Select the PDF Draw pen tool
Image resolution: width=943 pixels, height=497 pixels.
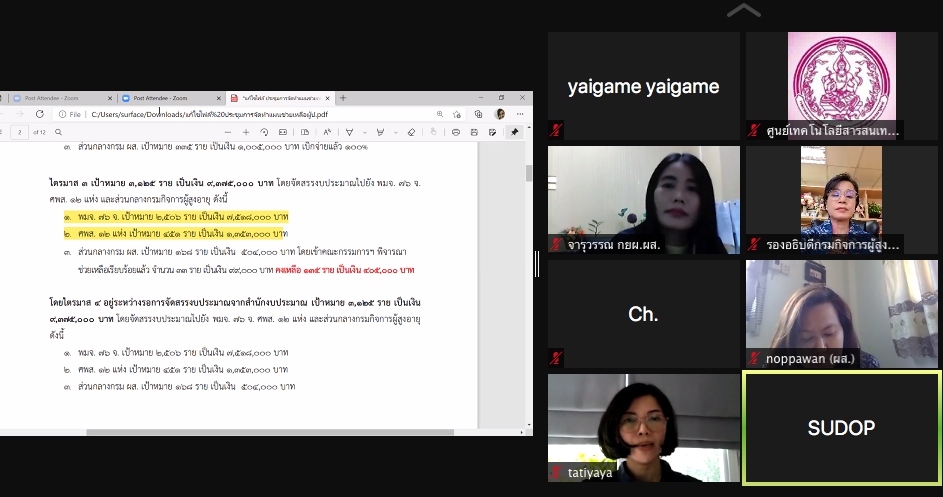[x=349, y=132]
